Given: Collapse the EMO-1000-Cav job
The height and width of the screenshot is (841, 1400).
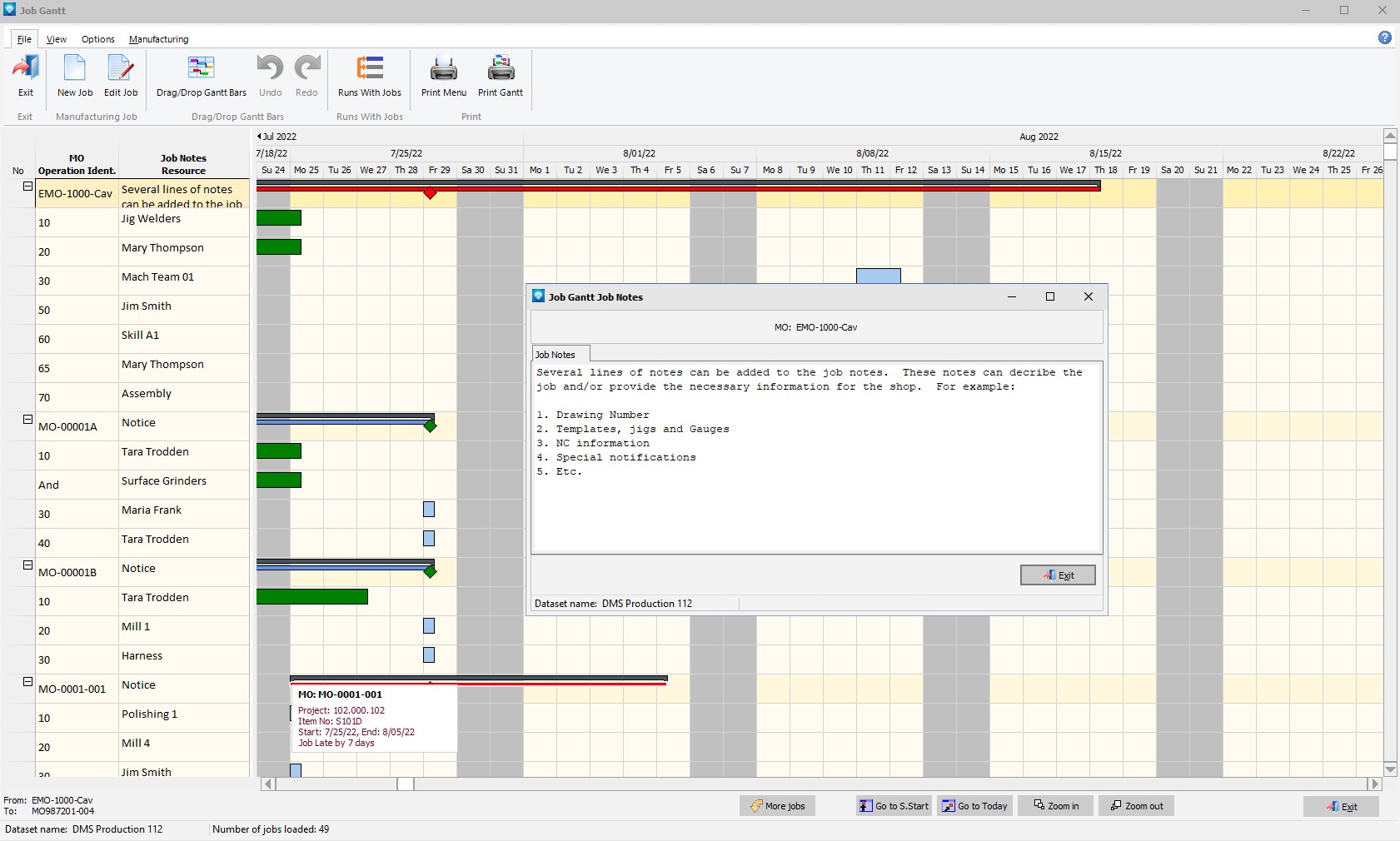Looking at the screenshot, I should [27, 187].
